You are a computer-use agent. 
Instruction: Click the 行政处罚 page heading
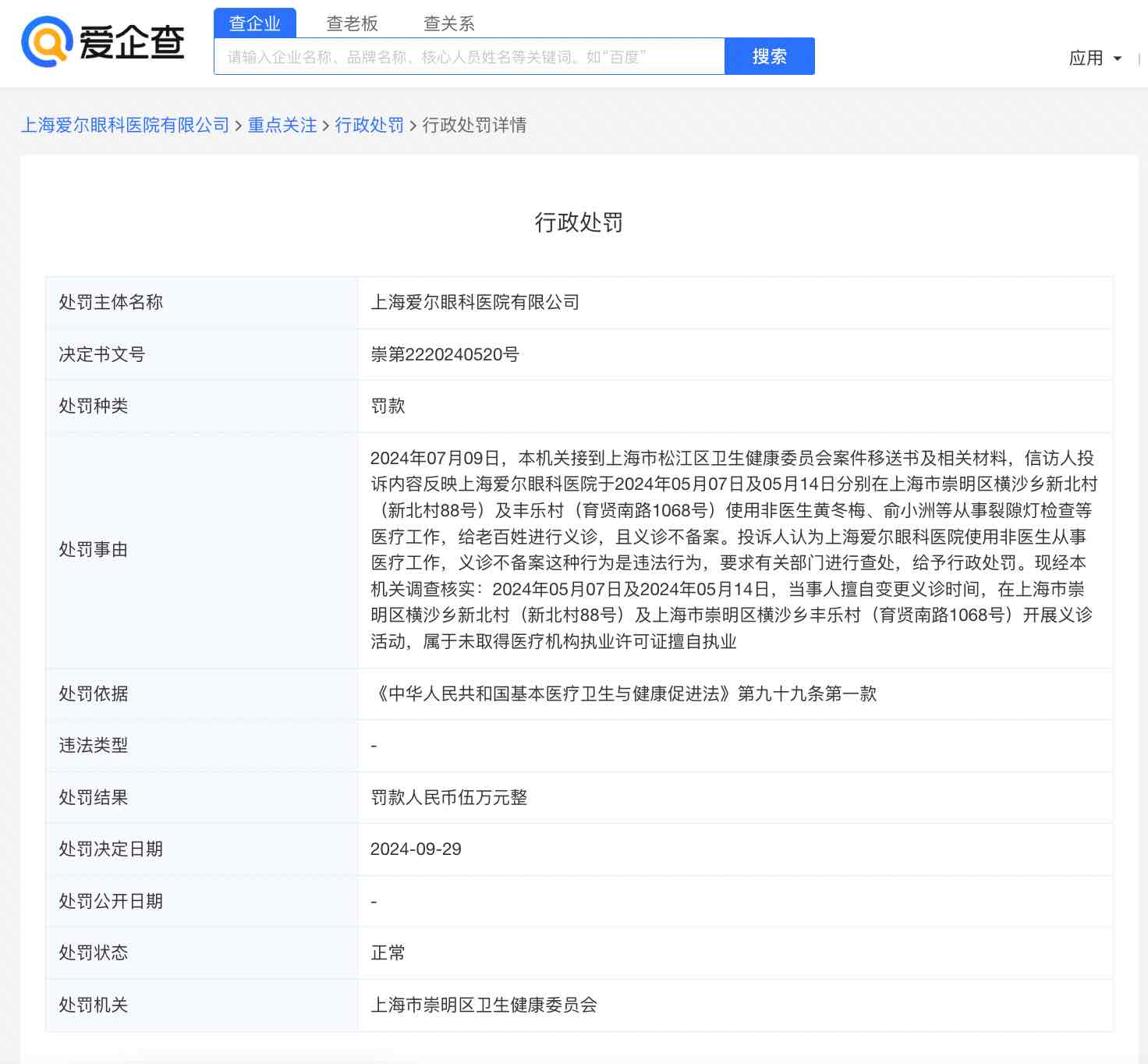[579, 222]
